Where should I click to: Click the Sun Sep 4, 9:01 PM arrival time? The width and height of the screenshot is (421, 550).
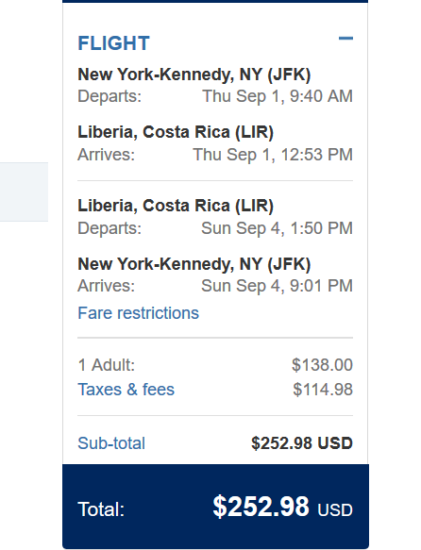[x=277, y=286]
